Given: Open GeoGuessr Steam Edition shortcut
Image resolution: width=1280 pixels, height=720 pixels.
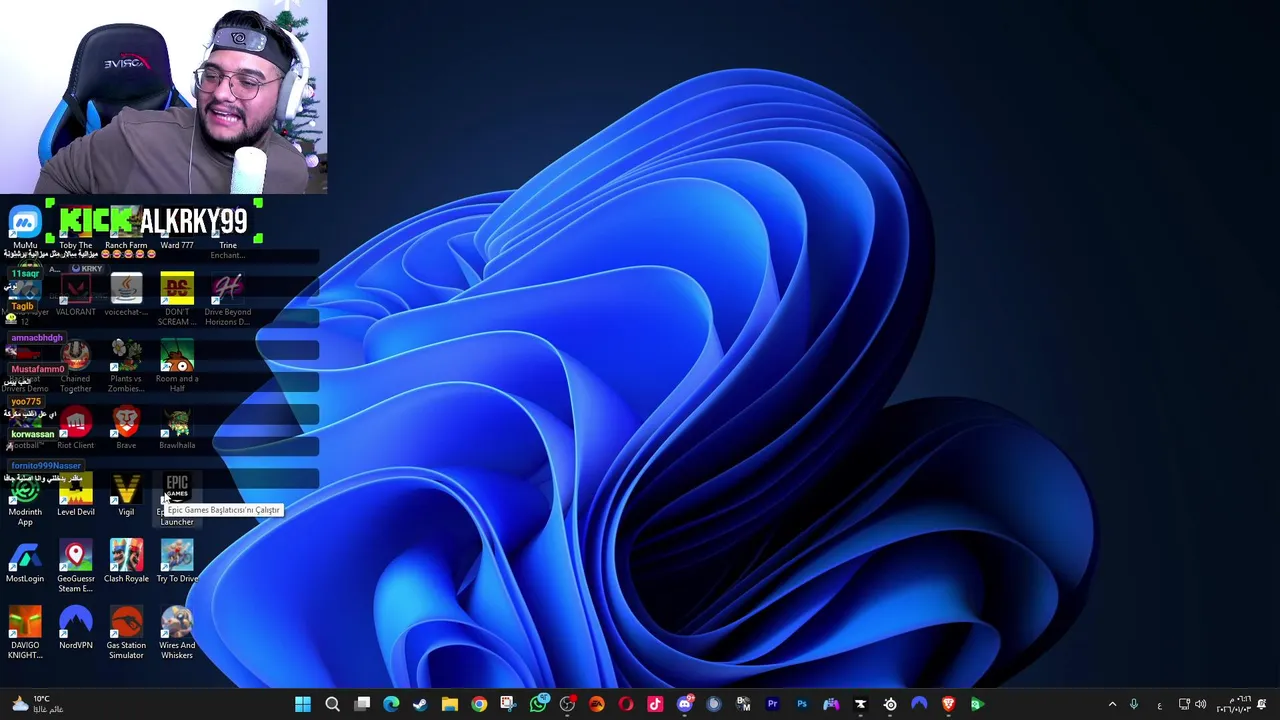Looking at the screenshot, I should (75, 567).
